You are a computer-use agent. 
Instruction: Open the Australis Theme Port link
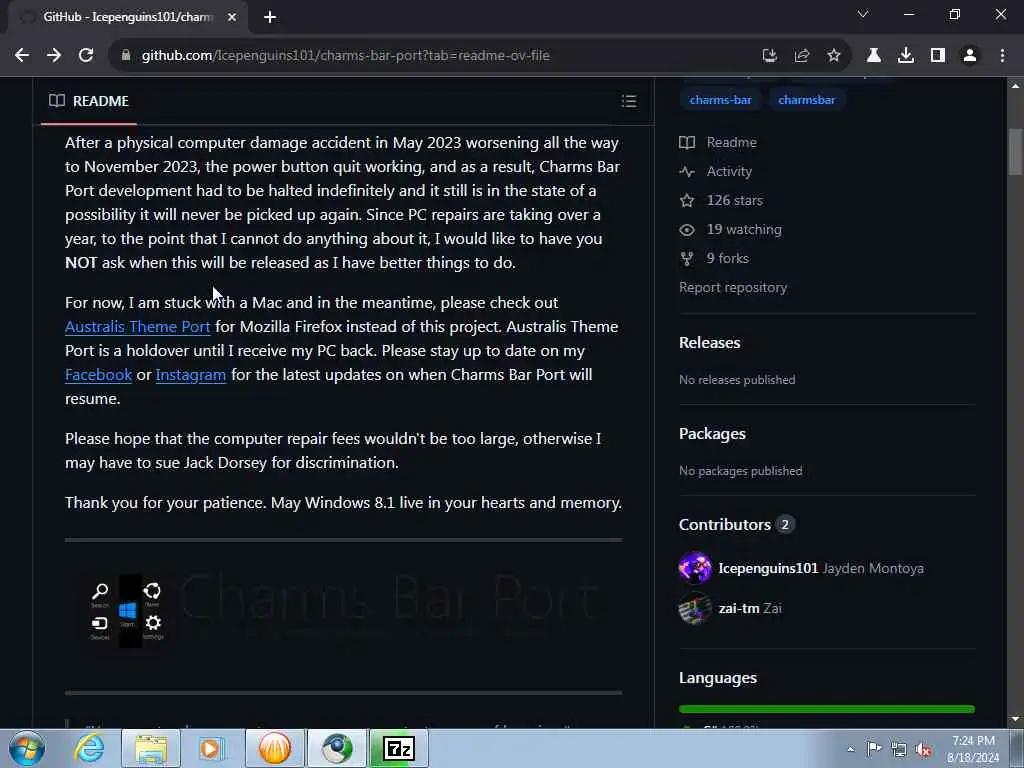coord(138,327)
